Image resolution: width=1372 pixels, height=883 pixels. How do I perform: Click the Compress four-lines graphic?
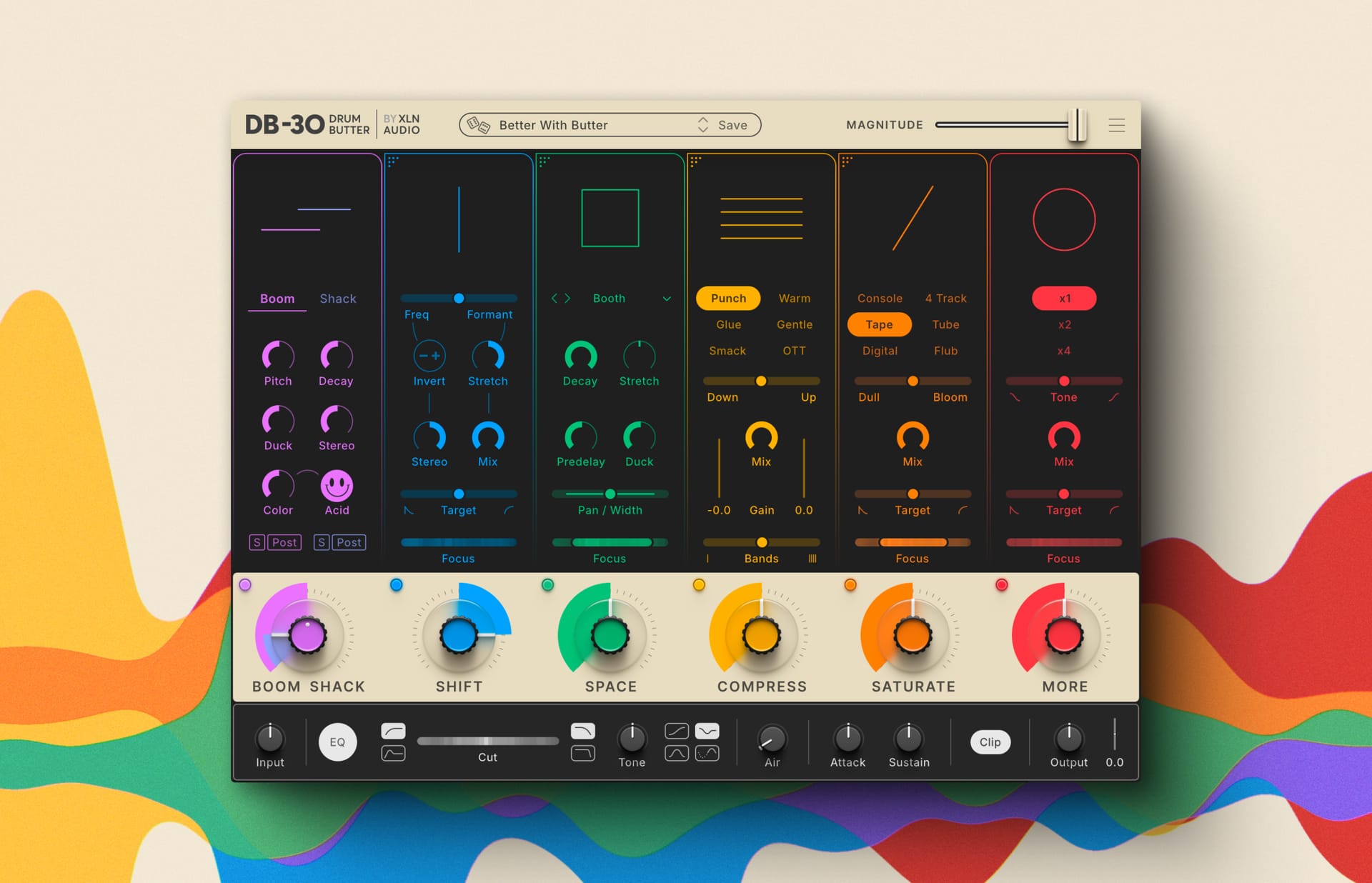point(761,218)
